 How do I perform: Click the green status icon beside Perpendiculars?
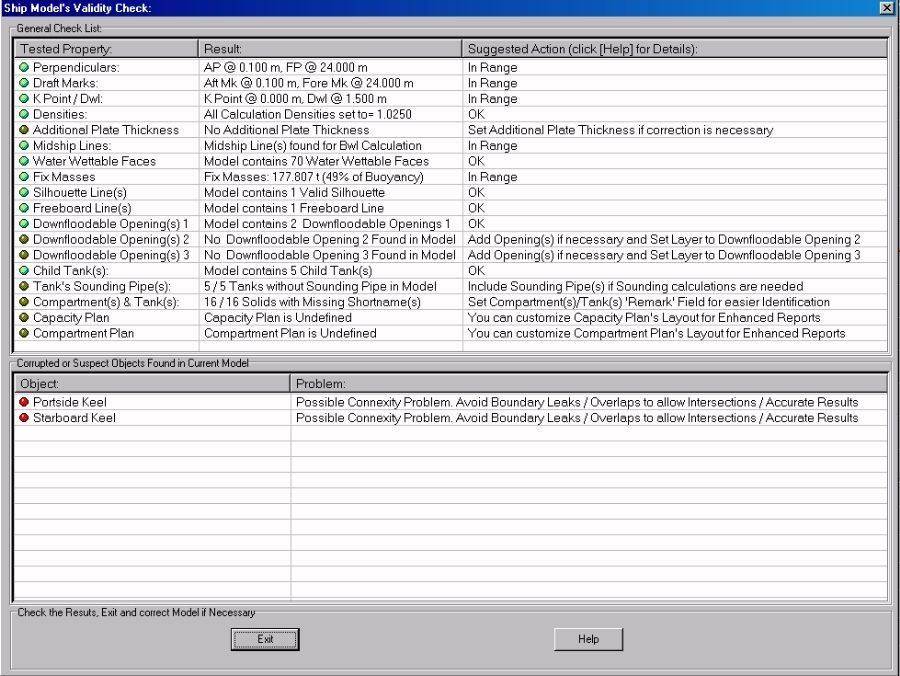click(24, 67)
